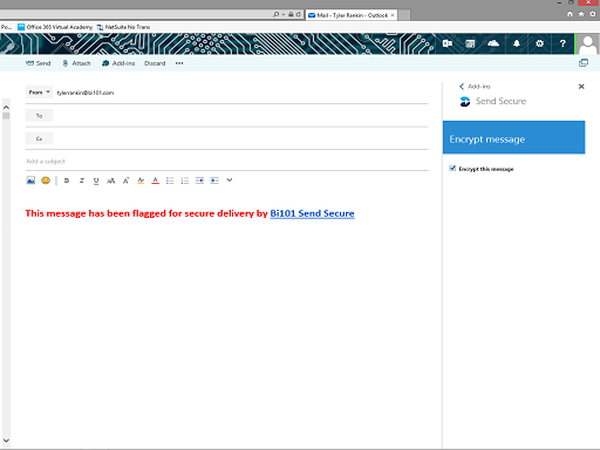This screenshot has width=600, height=450.
Task: Insert bulleted list
Action: (x=170, y=181)
